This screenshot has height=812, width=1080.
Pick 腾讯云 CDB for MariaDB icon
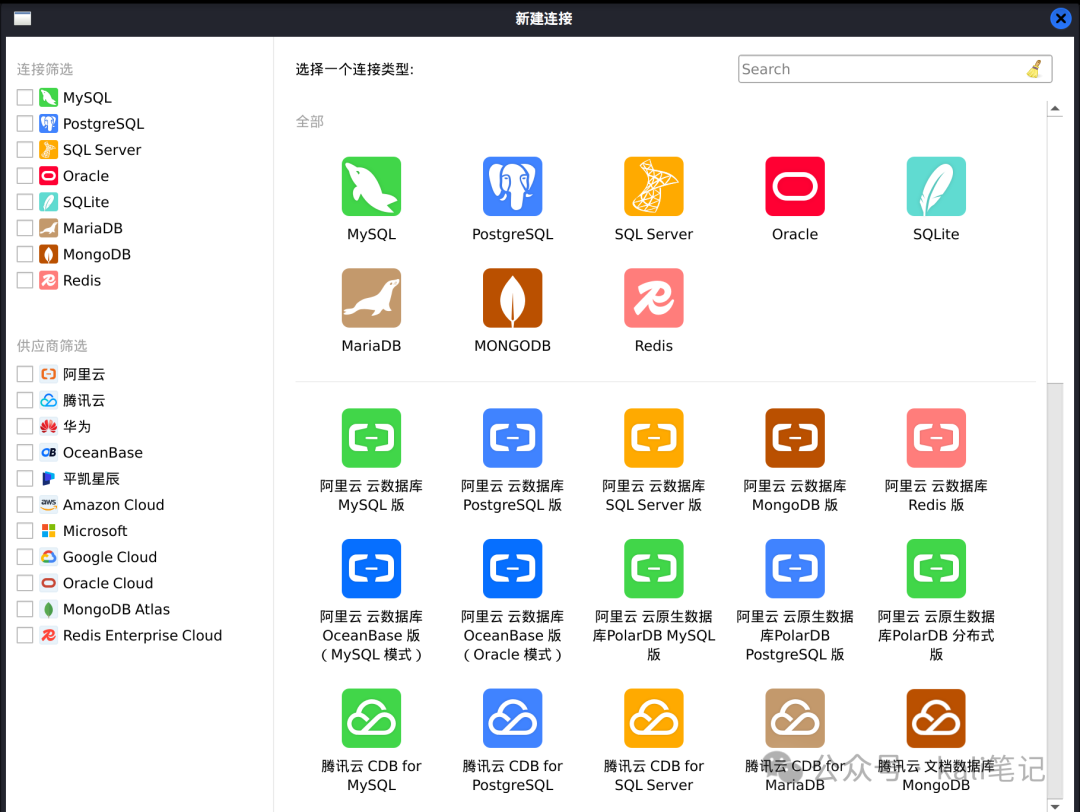tap(795, 718)
